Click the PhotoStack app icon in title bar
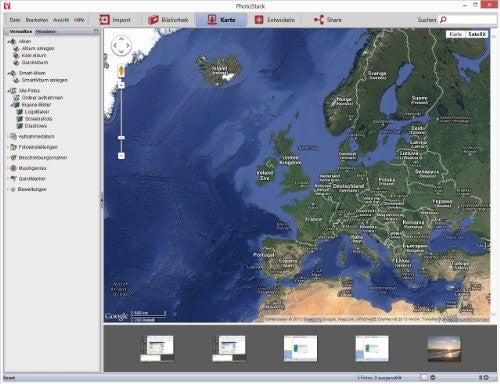Screen dimensions: 500x384 7,6
